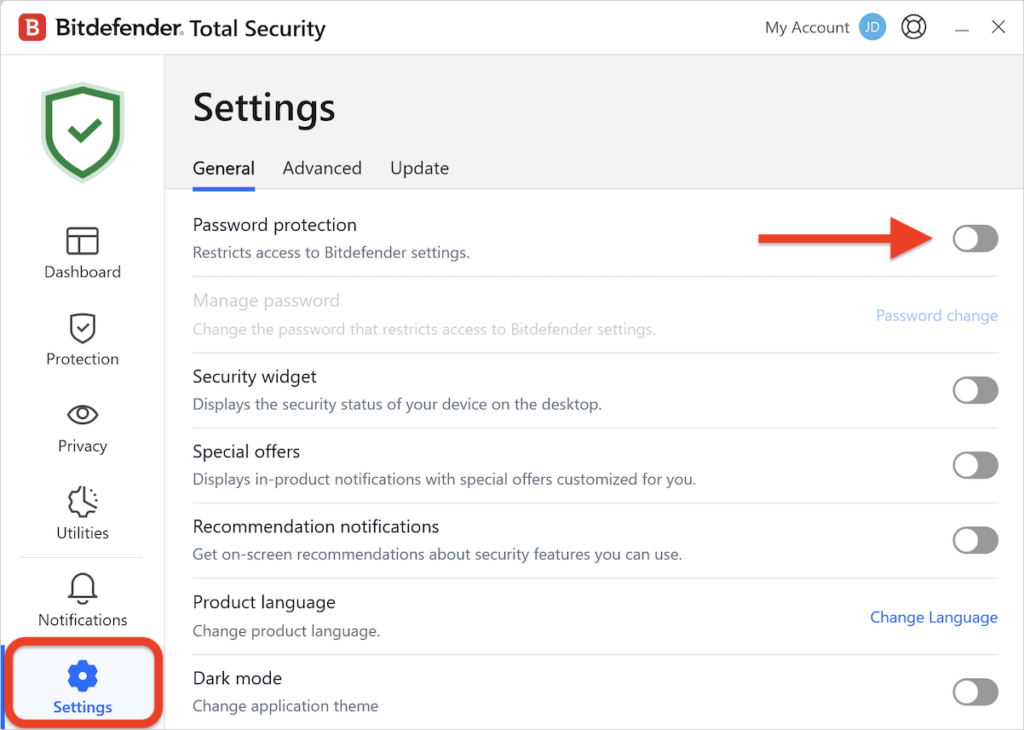Select the General settings tab
Screen dimensions: 1024x730
point(223,168)
